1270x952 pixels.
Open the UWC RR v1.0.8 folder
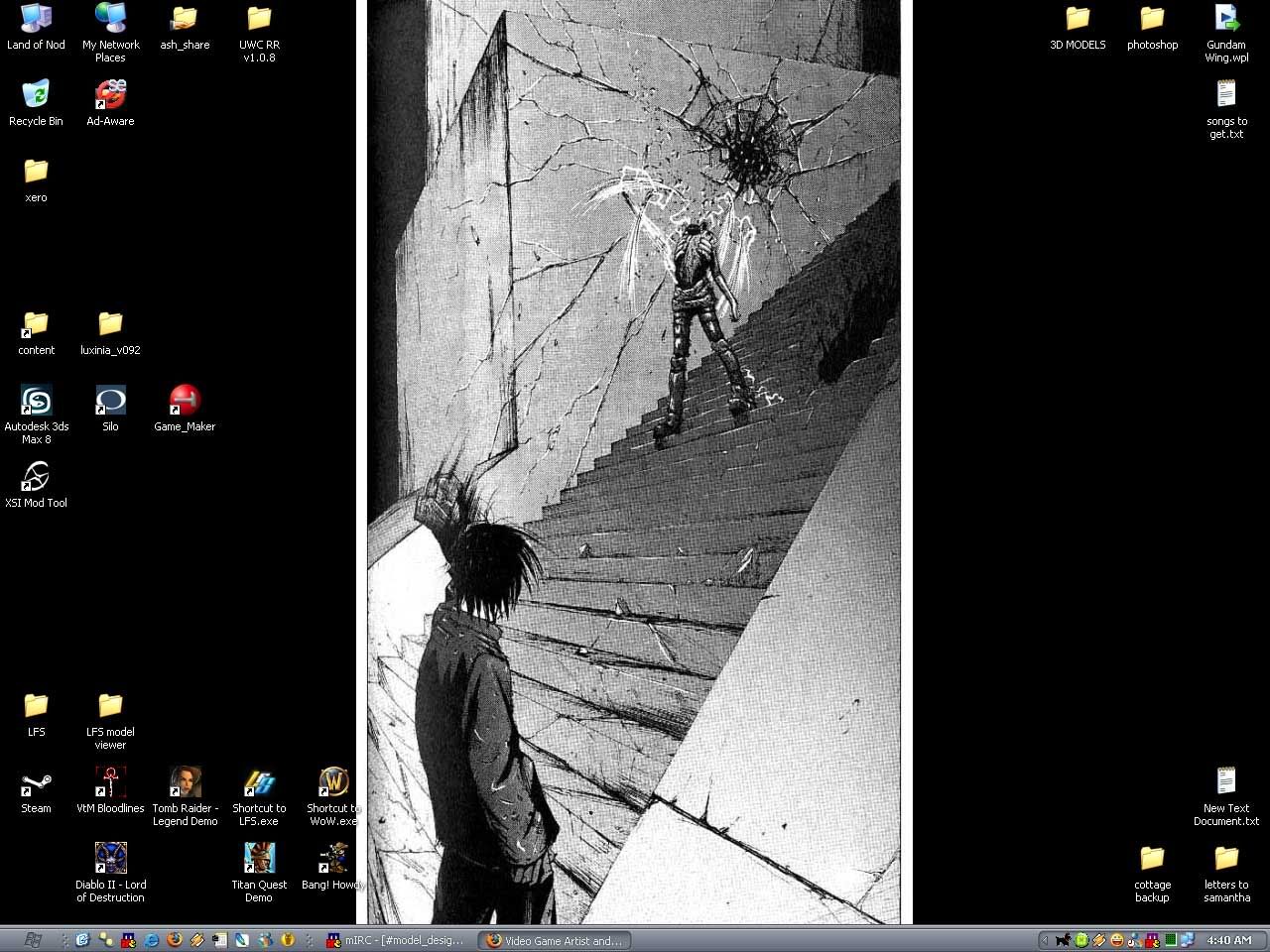259,33
